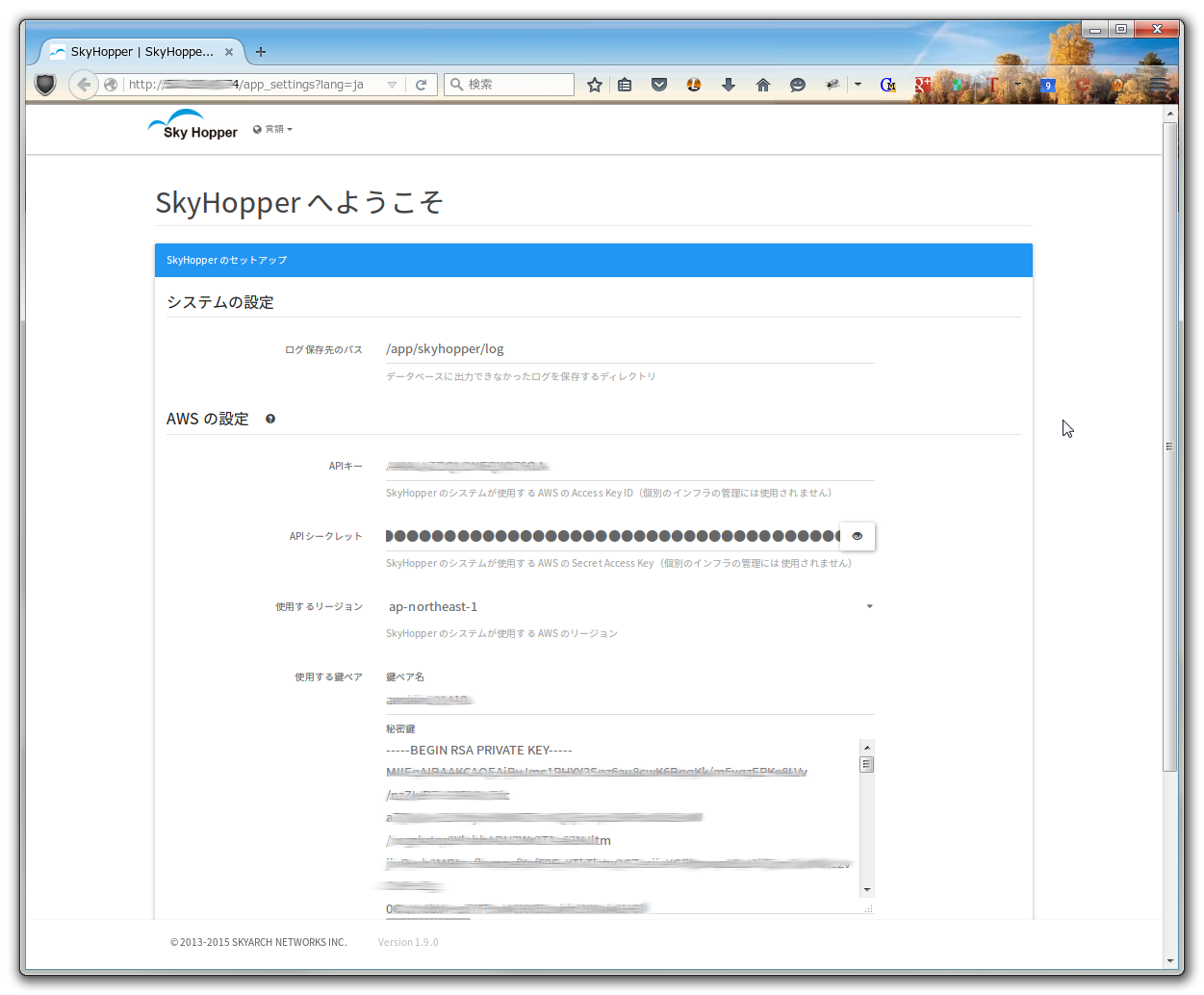
Task: Show the API secret with eye button
Action: pyautogui.click(x=858, y=536)
